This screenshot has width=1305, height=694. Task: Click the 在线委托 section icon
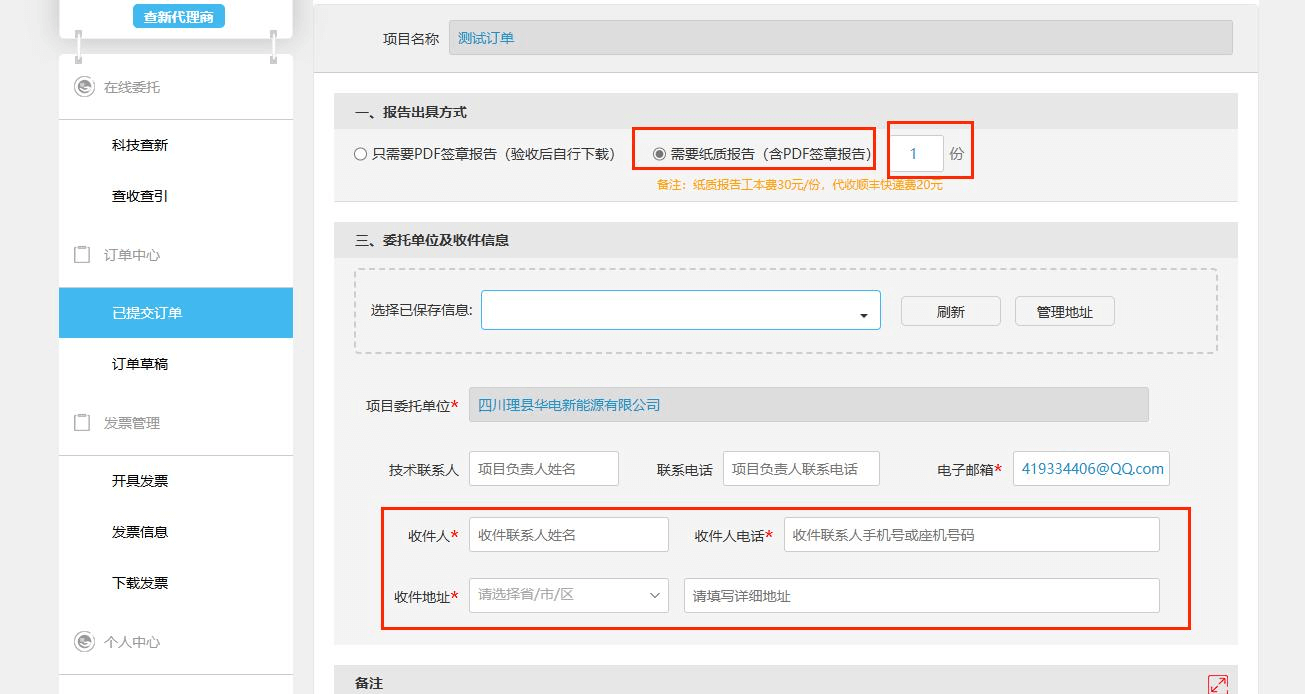84,87
